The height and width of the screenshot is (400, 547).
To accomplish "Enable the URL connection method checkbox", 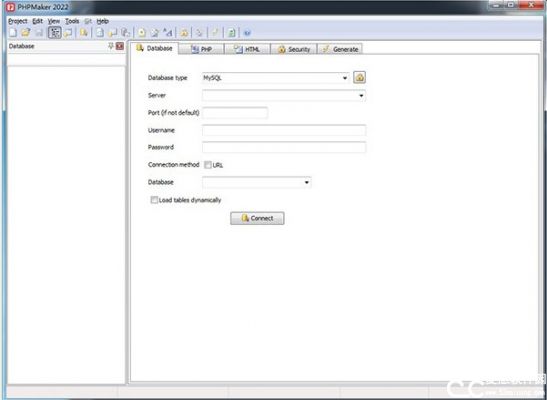I will tap(208, 165).
